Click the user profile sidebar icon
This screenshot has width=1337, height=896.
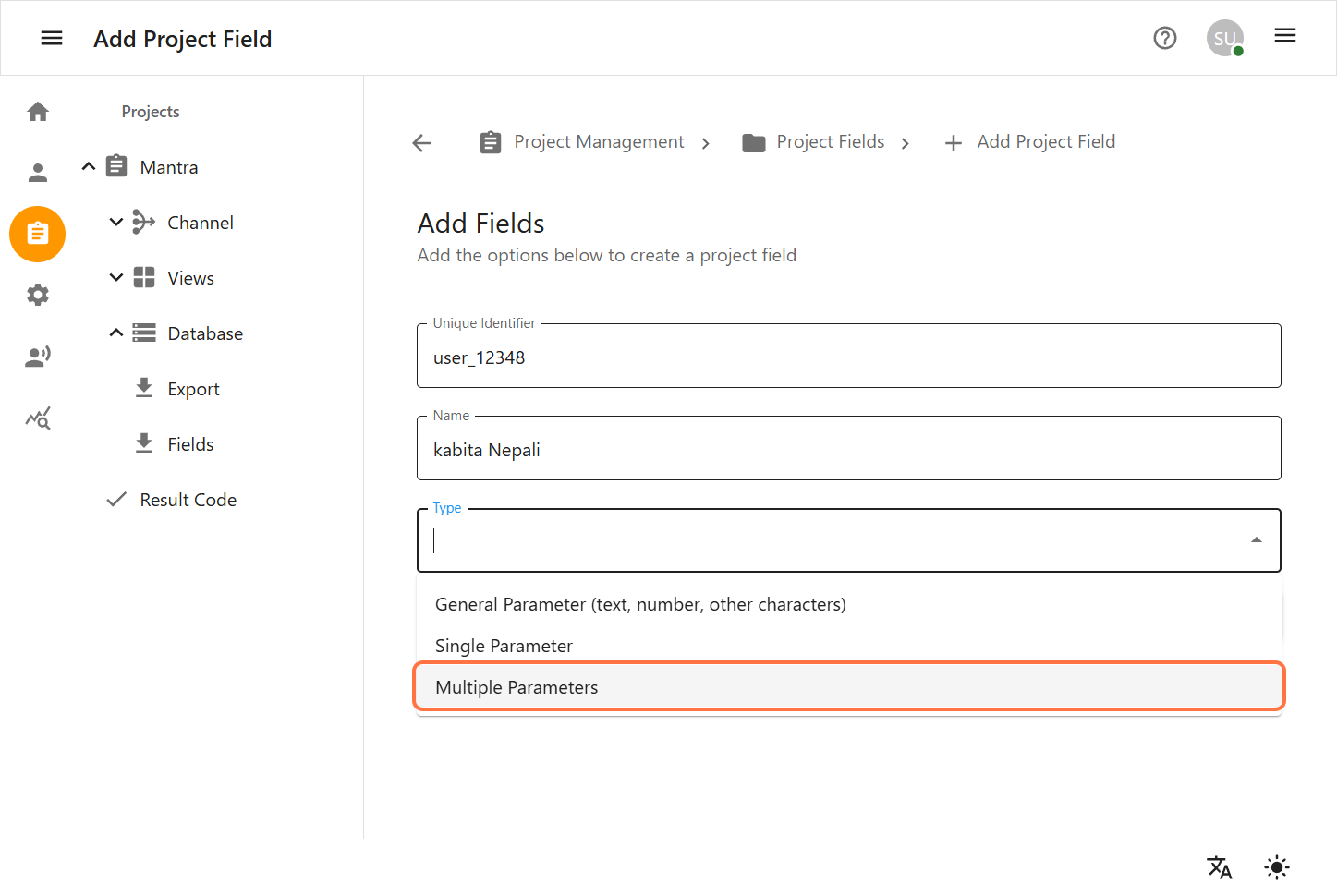coord(37,172)
